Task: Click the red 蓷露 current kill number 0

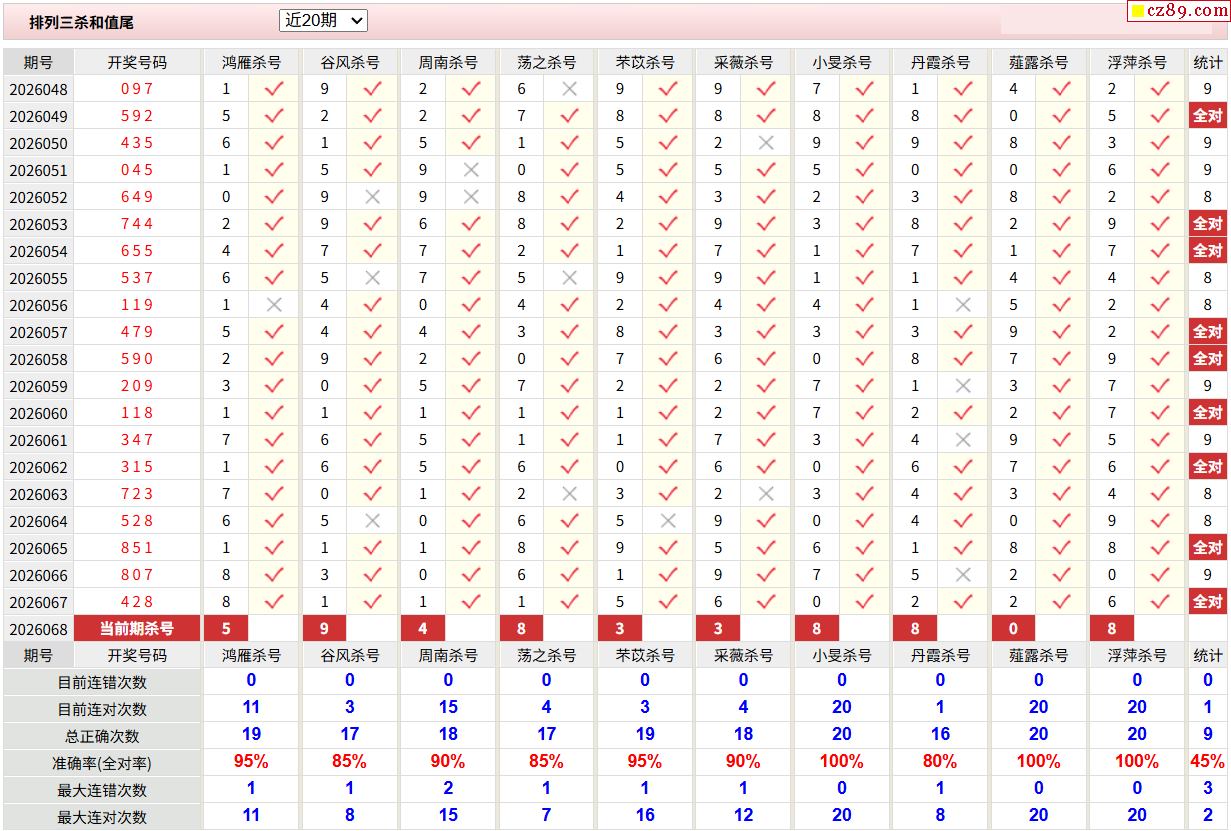Action: (x=1014, y=629)
